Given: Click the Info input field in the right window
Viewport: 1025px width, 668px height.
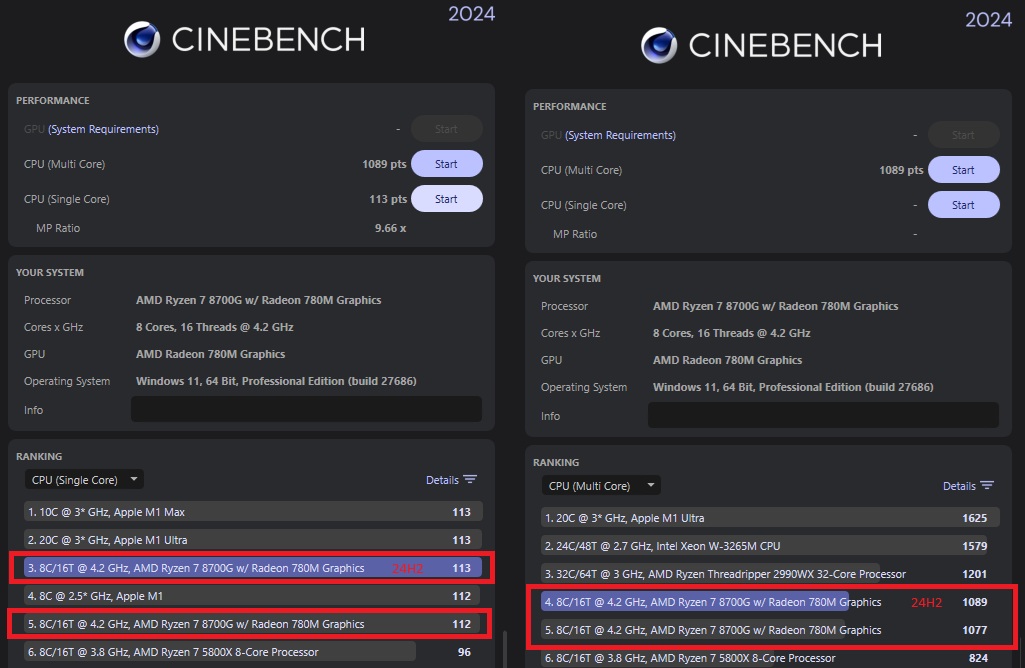Looking at the screenshot, I should point(823,415).
